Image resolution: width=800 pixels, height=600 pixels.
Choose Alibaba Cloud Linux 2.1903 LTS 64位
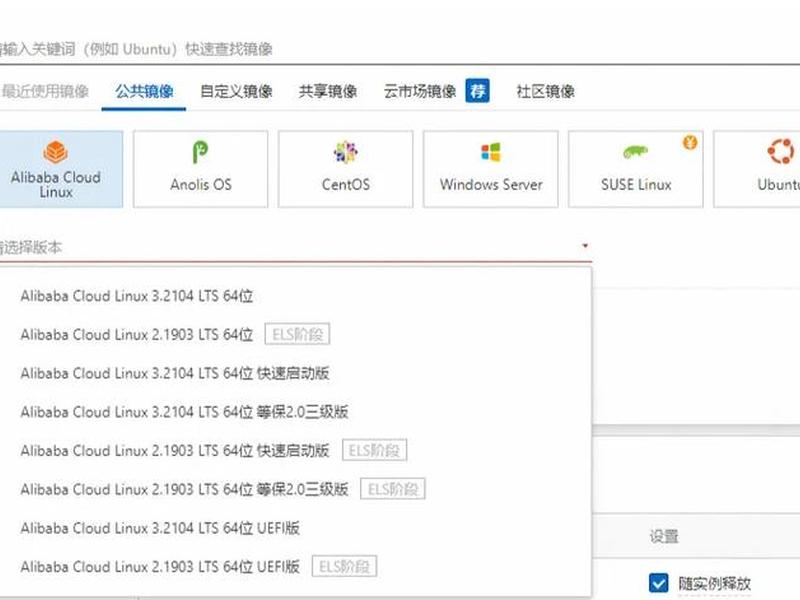point(296,335)
